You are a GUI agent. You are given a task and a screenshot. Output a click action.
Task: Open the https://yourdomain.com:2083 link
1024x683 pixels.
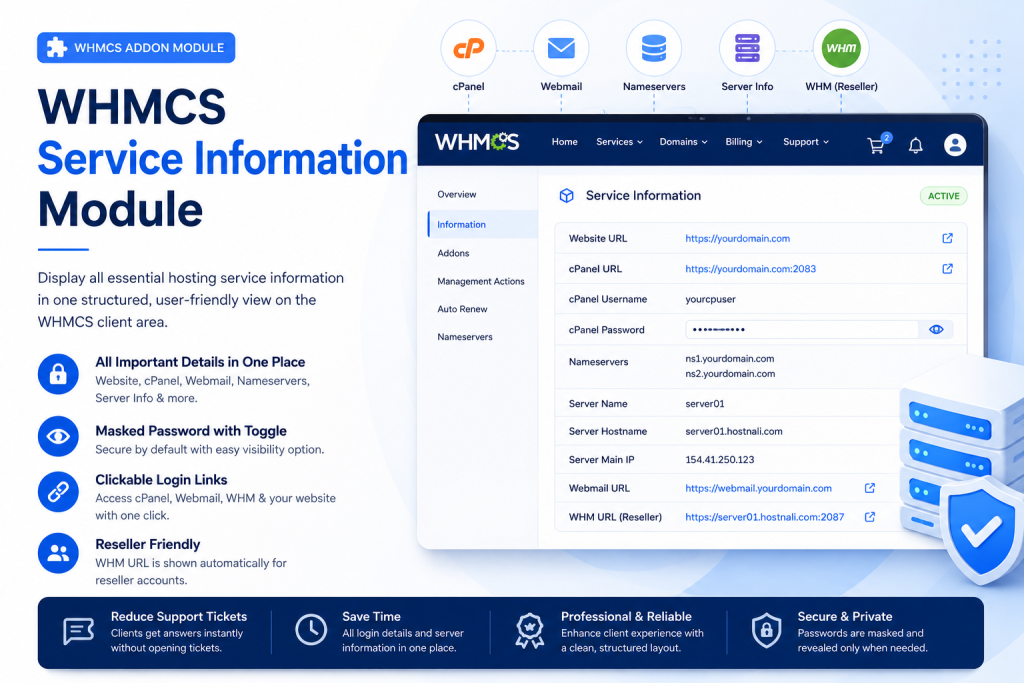750,268
